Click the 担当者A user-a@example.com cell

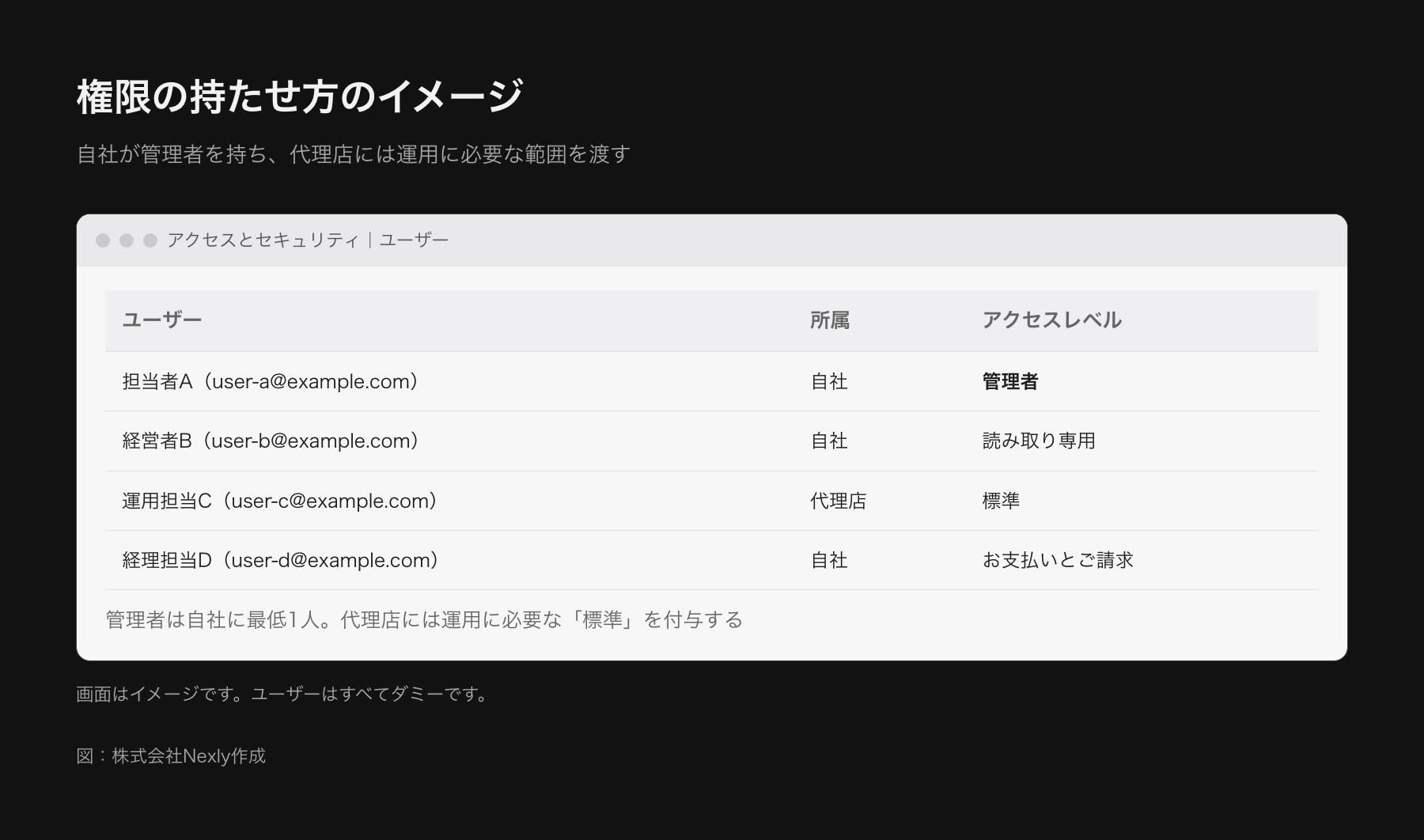(x=270, y=381)
